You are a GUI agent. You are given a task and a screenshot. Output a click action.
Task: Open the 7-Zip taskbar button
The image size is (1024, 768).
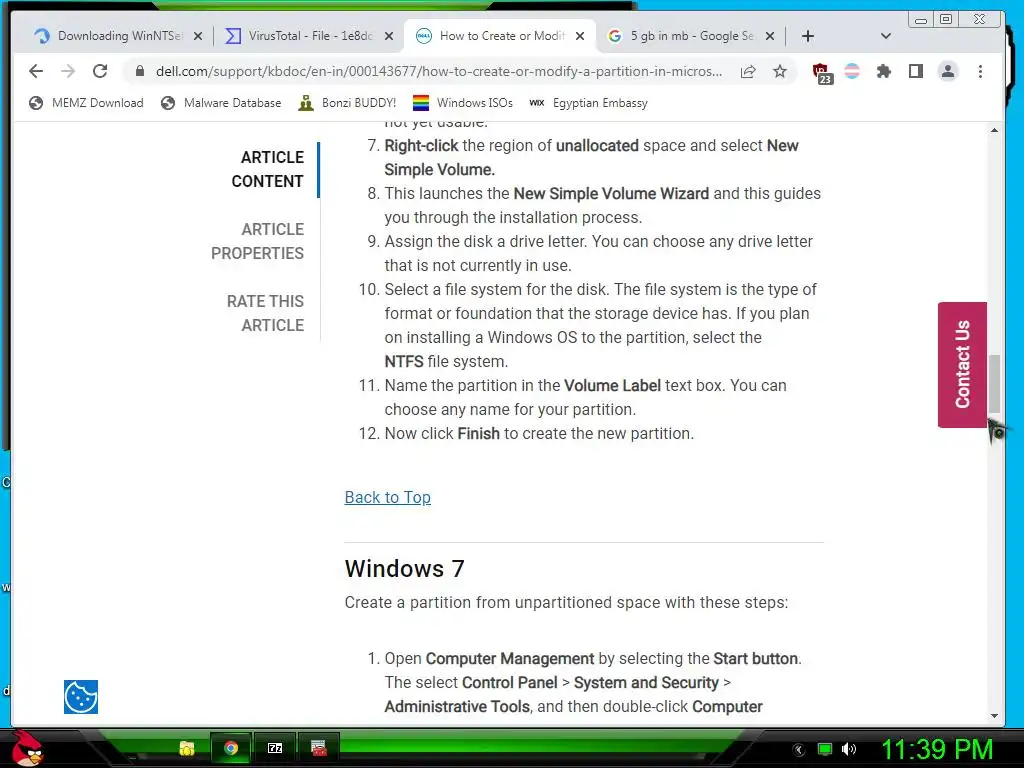click(275, 748)
